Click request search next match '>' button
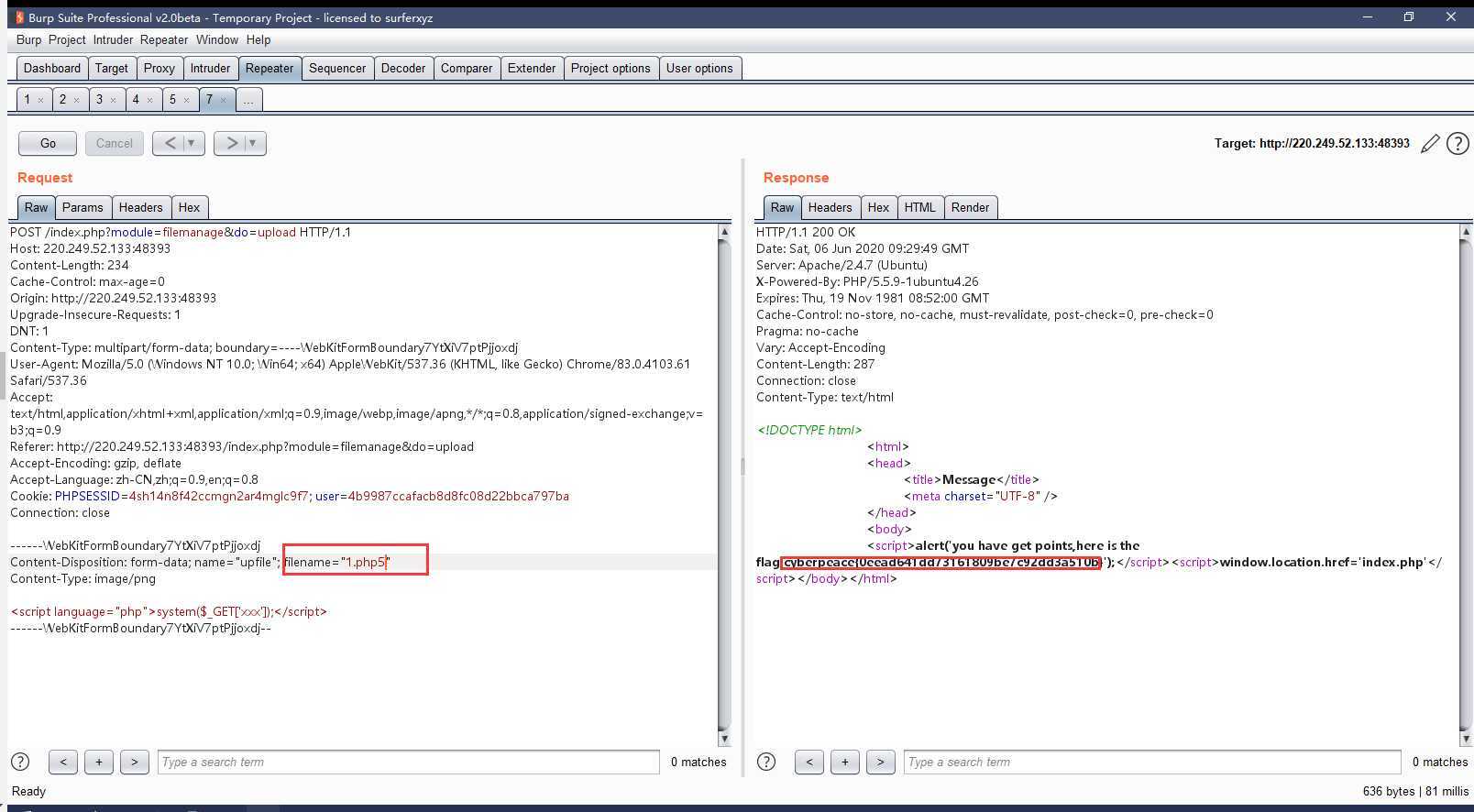1474x812 pixels. point(135,762)
